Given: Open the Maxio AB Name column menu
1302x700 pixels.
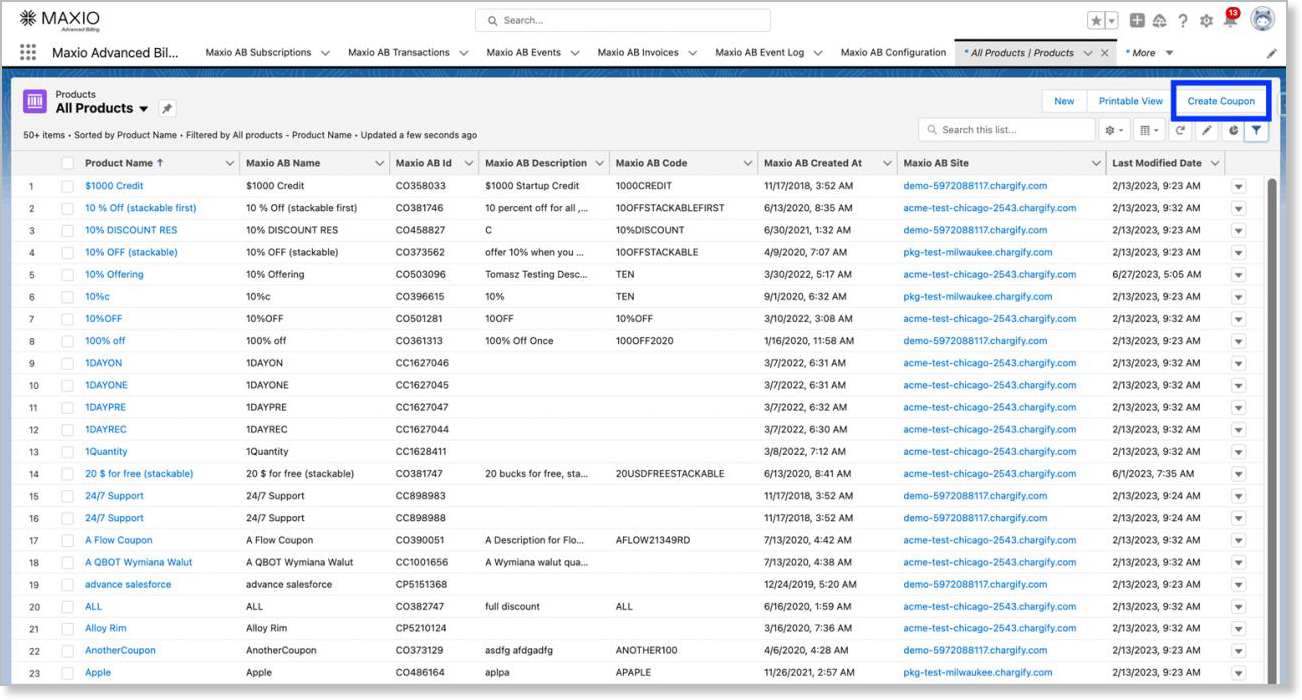Looking at the screenshot, I should click(379, 163).
